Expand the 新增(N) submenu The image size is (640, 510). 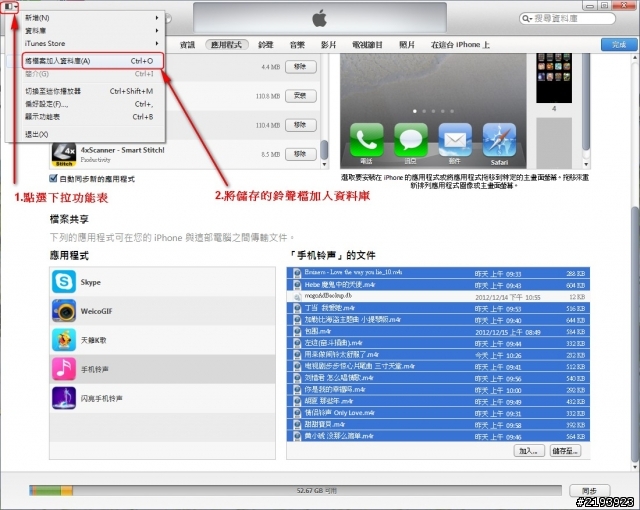click(91, 18)
